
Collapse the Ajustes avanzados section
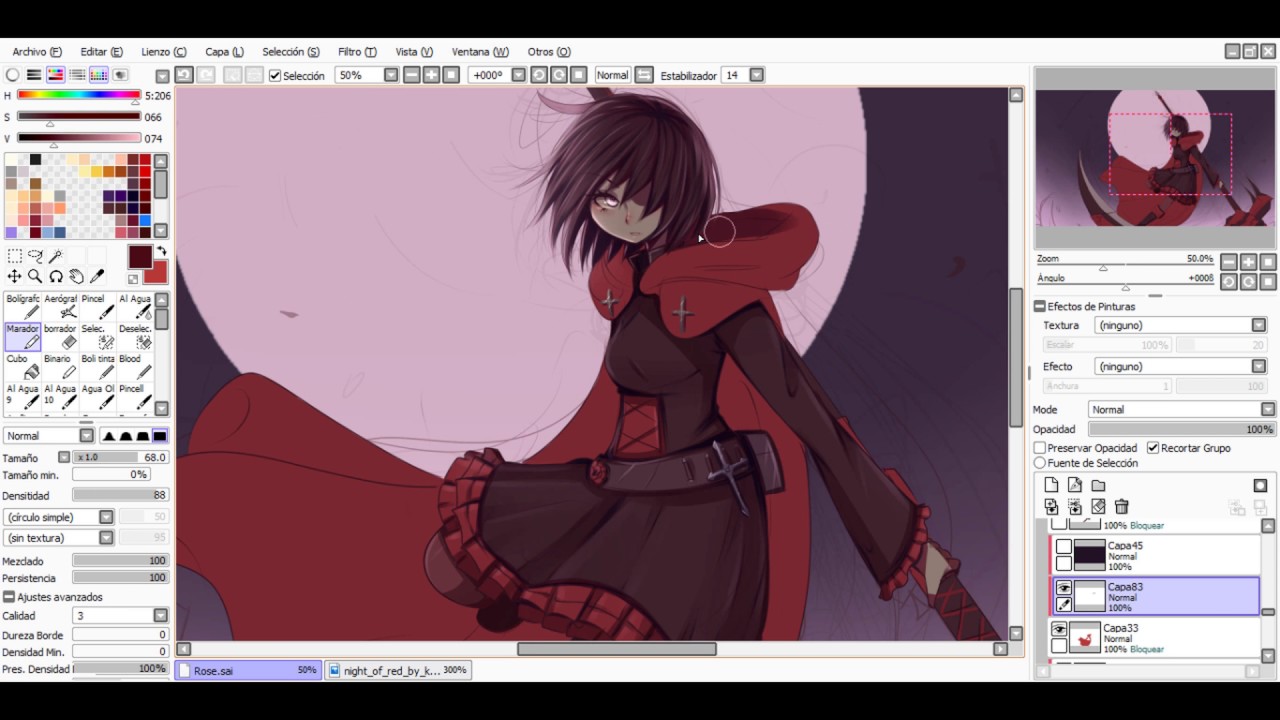[x=9, y=597]
